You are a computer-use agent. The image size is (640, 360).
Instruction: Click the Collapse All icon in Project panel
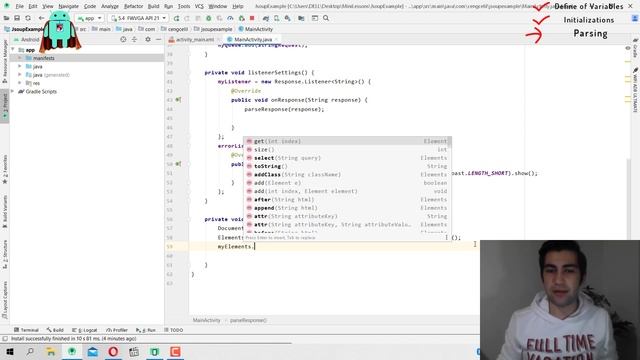coord(134,39)
